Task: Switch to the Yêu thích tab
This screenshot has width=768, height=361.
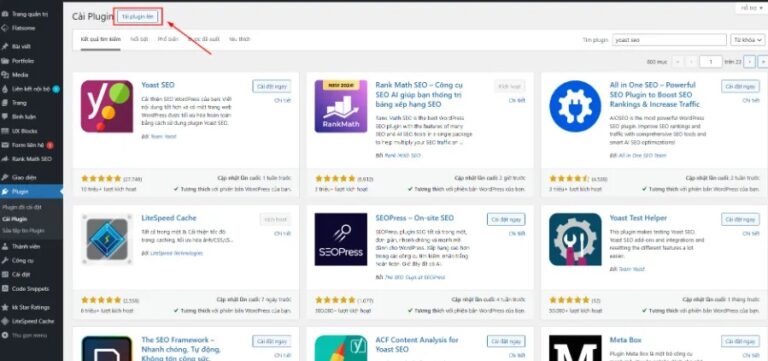Action: click(239, 39)
